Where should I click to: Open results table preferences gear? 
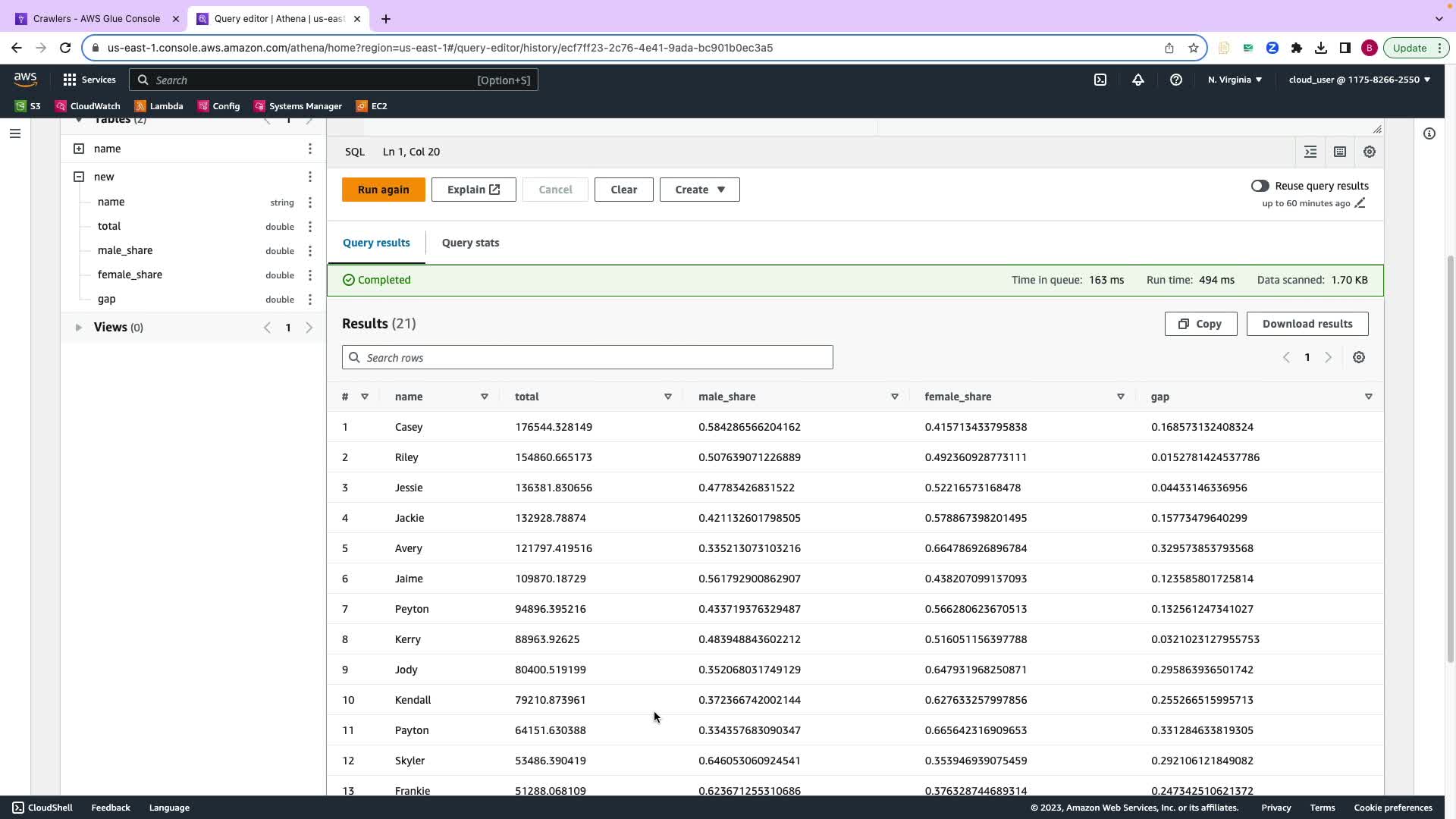click(x=1358, y=357)
